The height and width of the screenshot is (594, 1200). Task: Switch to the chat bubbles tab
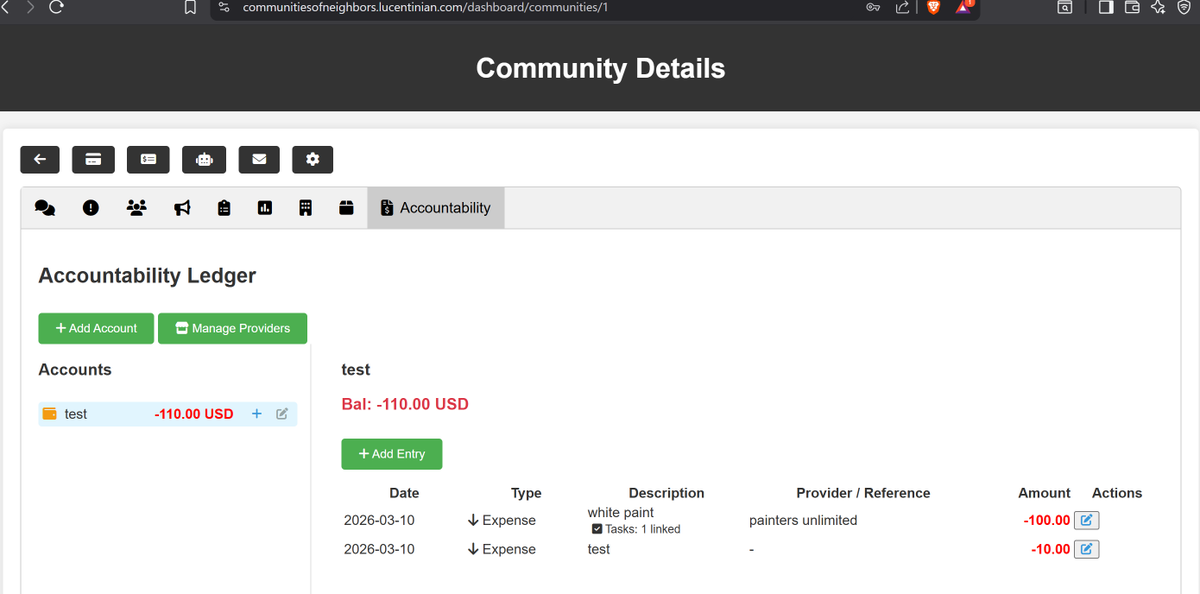click(x=45, y=208)
